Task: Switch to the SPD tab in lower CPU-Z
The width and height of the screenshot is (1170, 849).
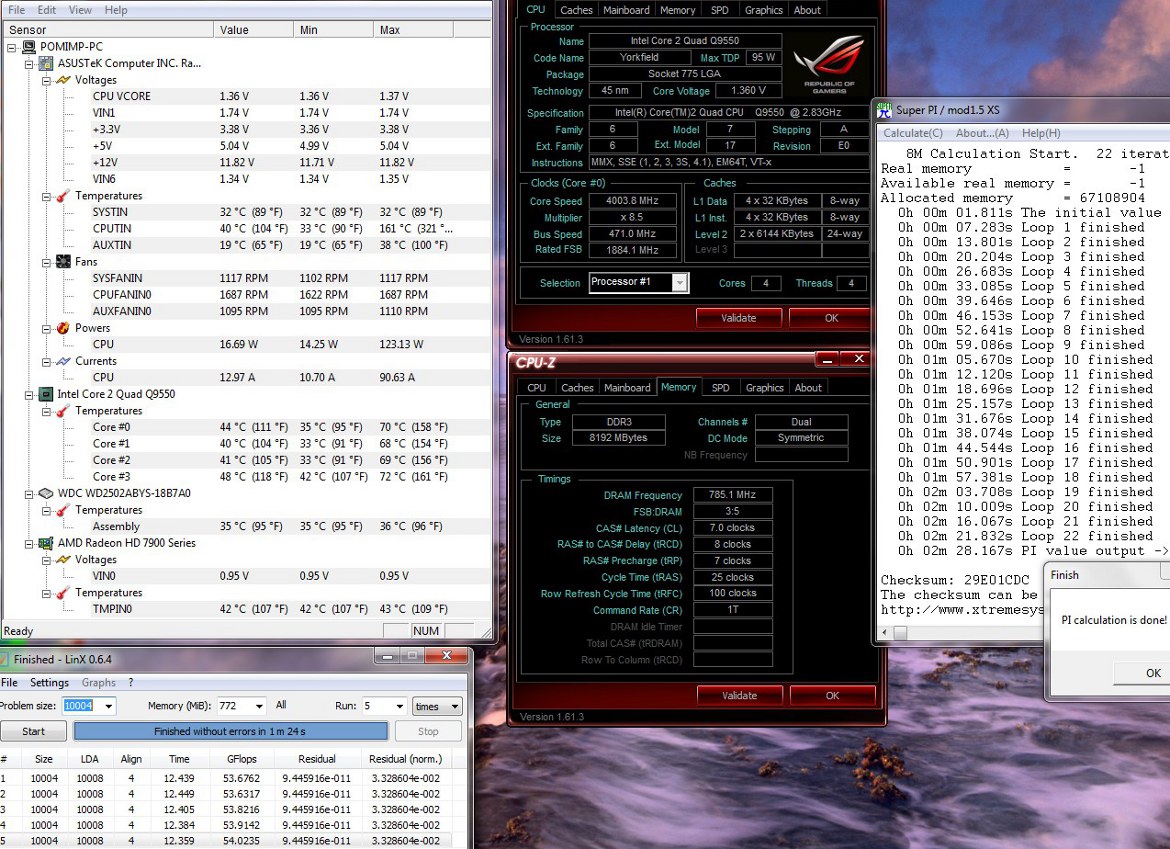Action: tap(720, 388)
